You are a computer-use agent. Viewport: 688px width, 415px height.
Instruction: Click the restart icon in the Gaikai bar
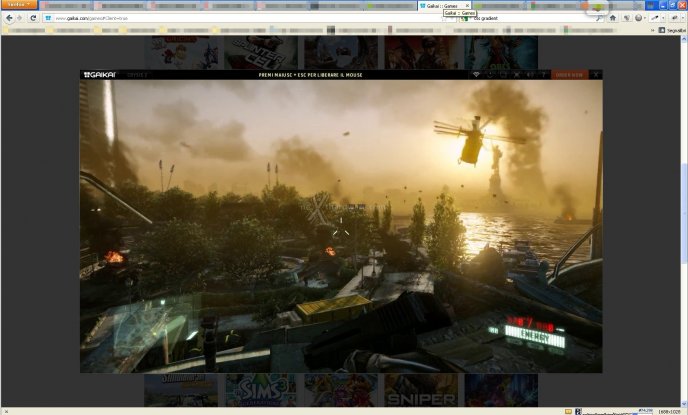coord(490,75)
